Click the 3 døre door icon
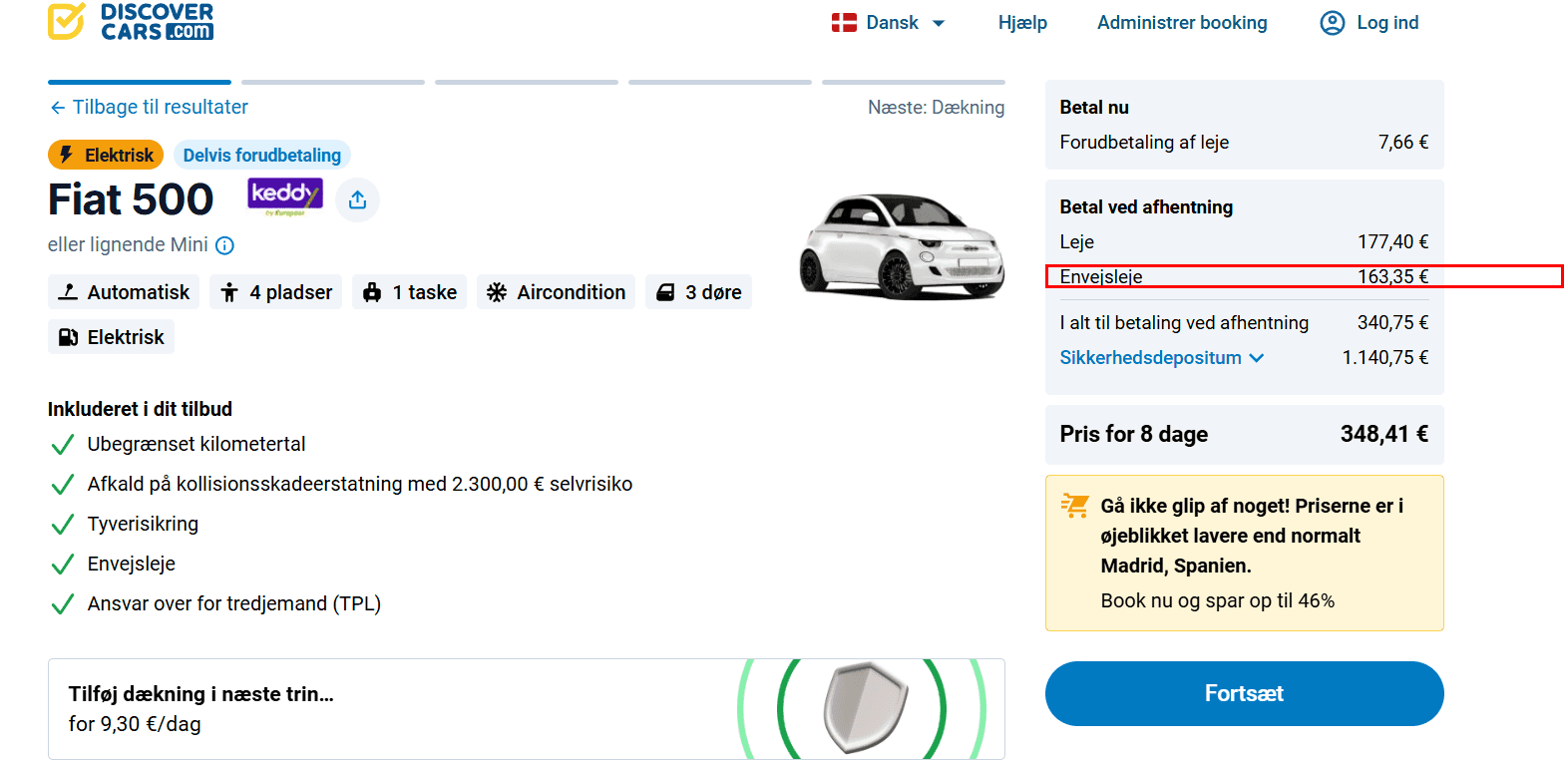 [x=665, y=292]
